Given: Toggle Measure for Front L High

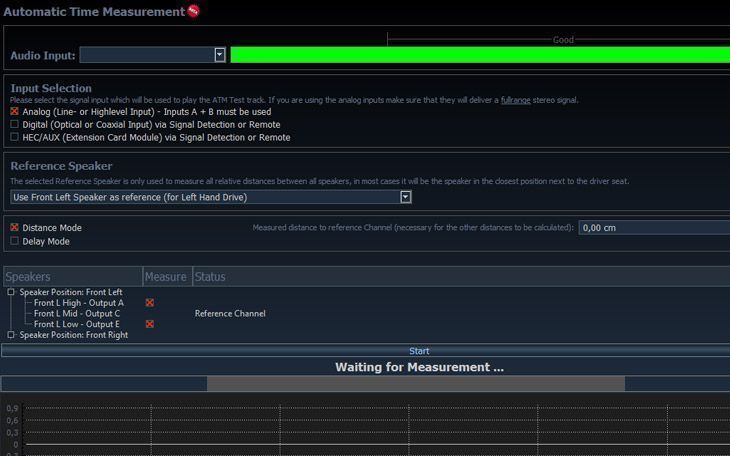Looking at the screenshot, I should [150, 302].
